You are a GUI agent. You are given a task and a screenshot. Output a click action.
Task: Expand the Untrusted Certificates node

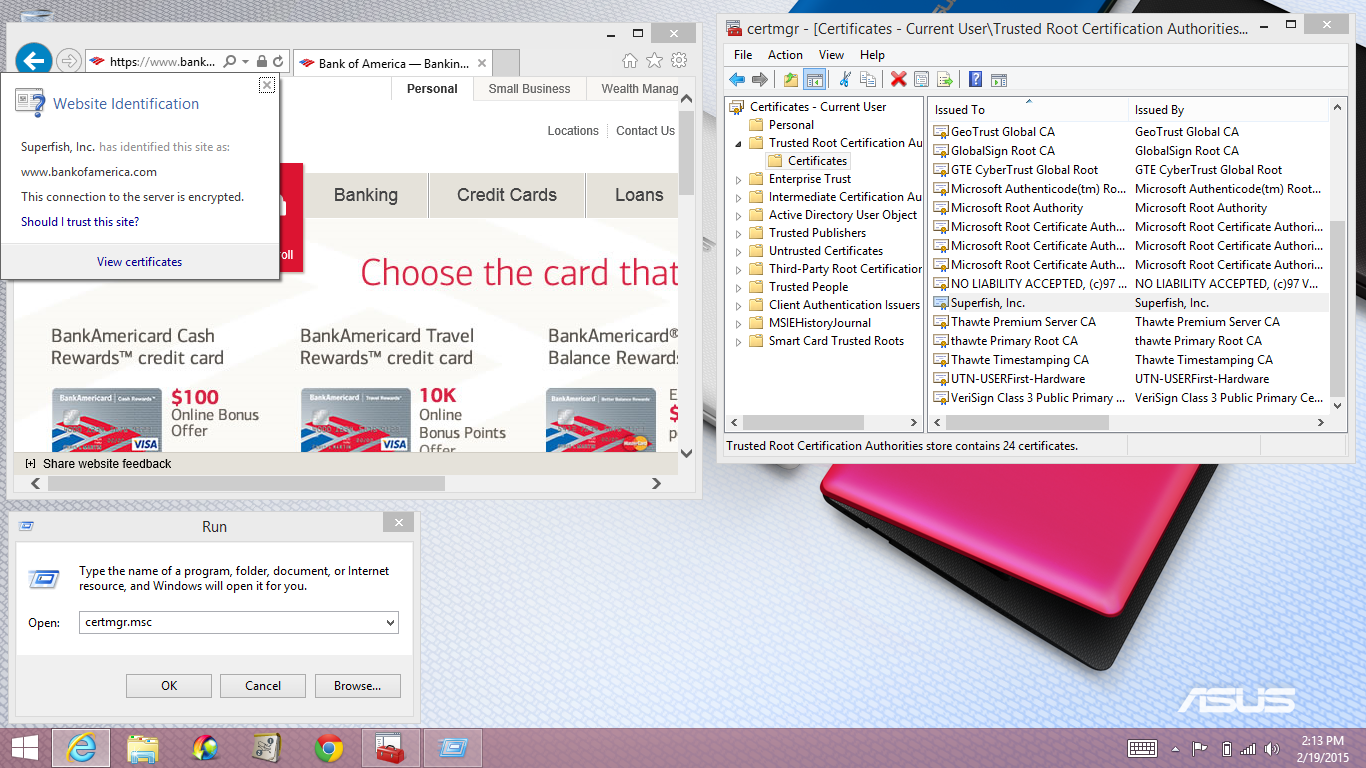coord(739,251)
